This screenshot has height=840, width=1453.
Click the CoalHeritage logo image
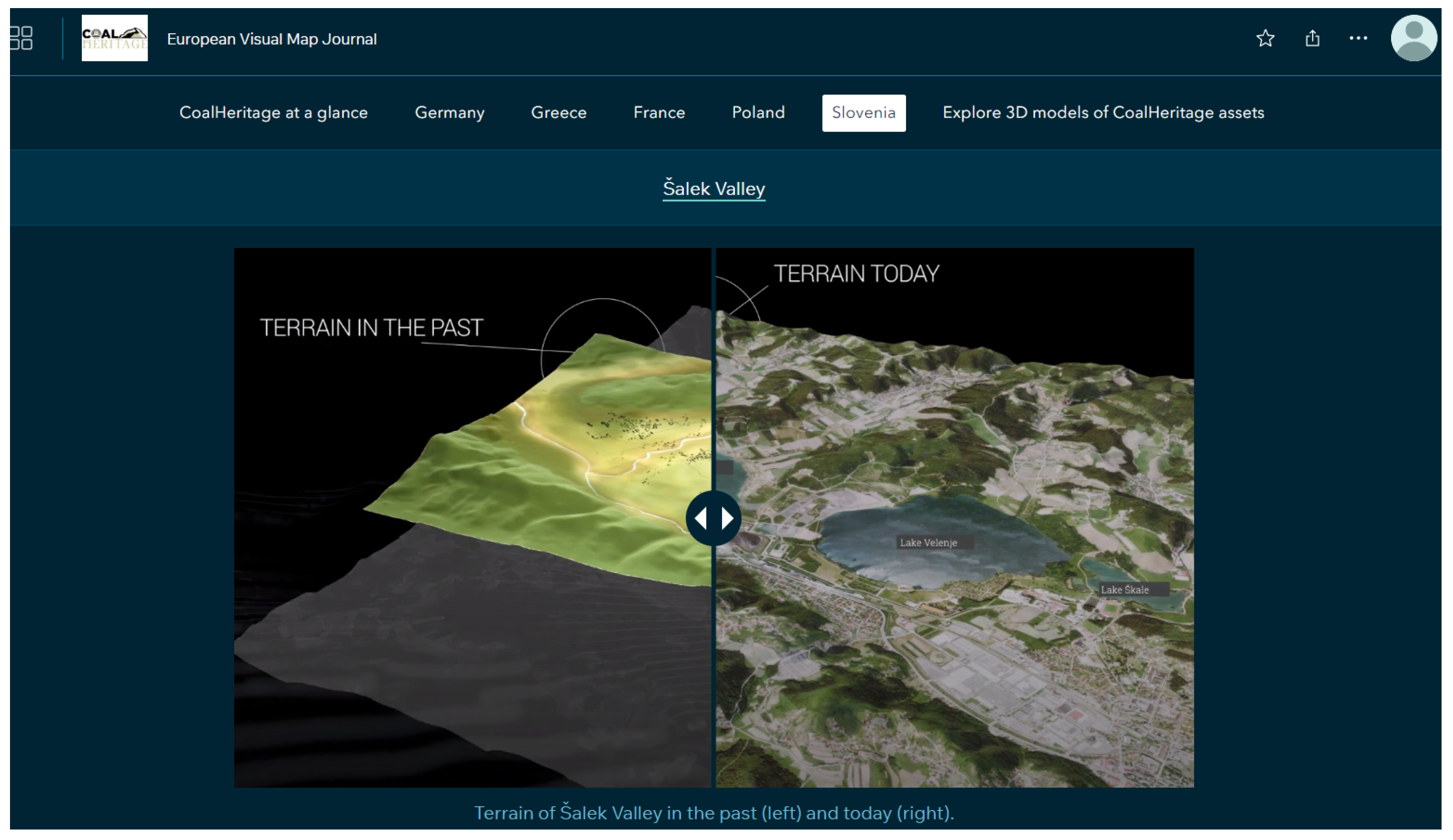114,38
